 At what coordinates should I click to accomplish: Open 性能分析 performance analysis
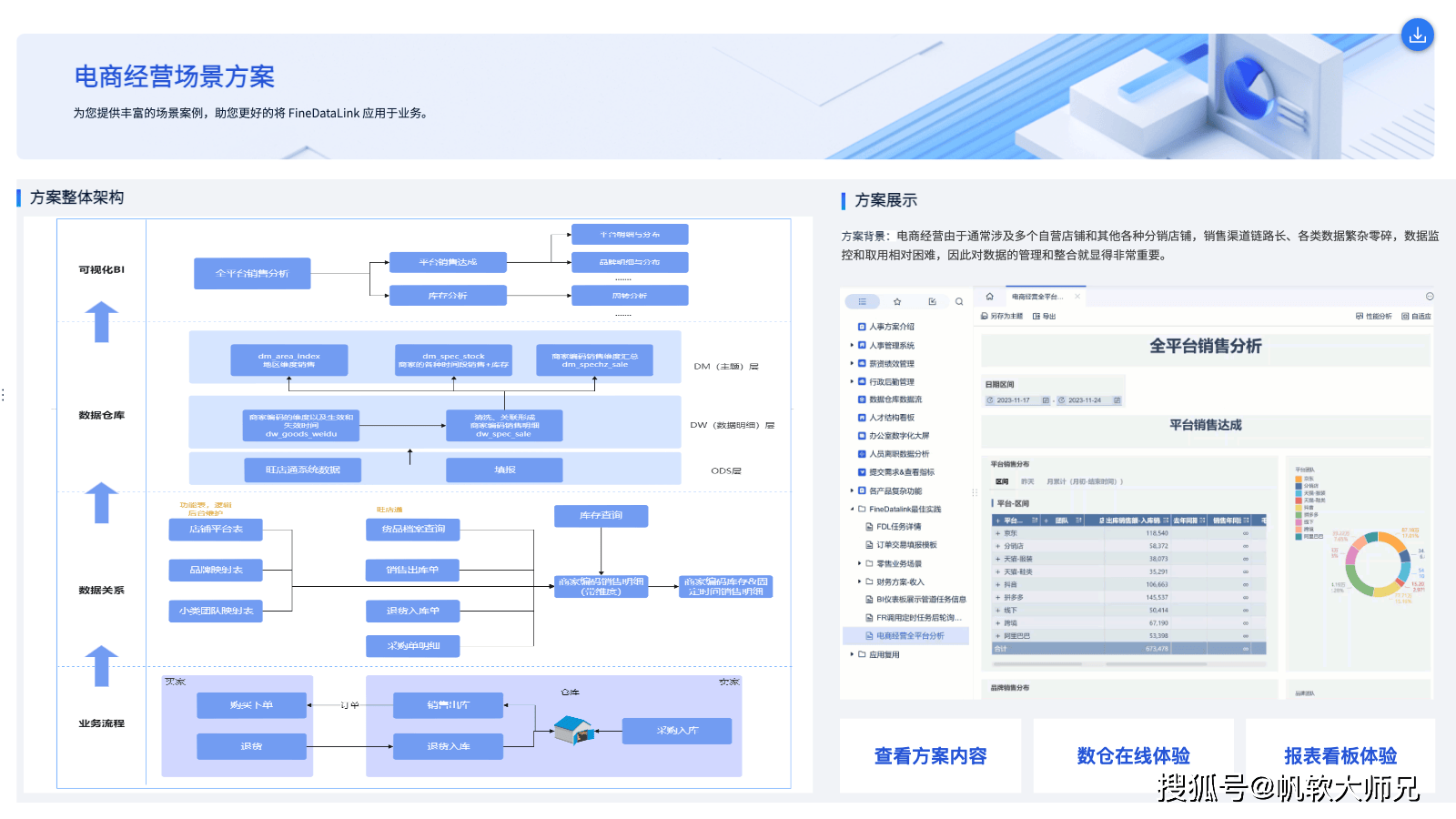(1374, 317)
